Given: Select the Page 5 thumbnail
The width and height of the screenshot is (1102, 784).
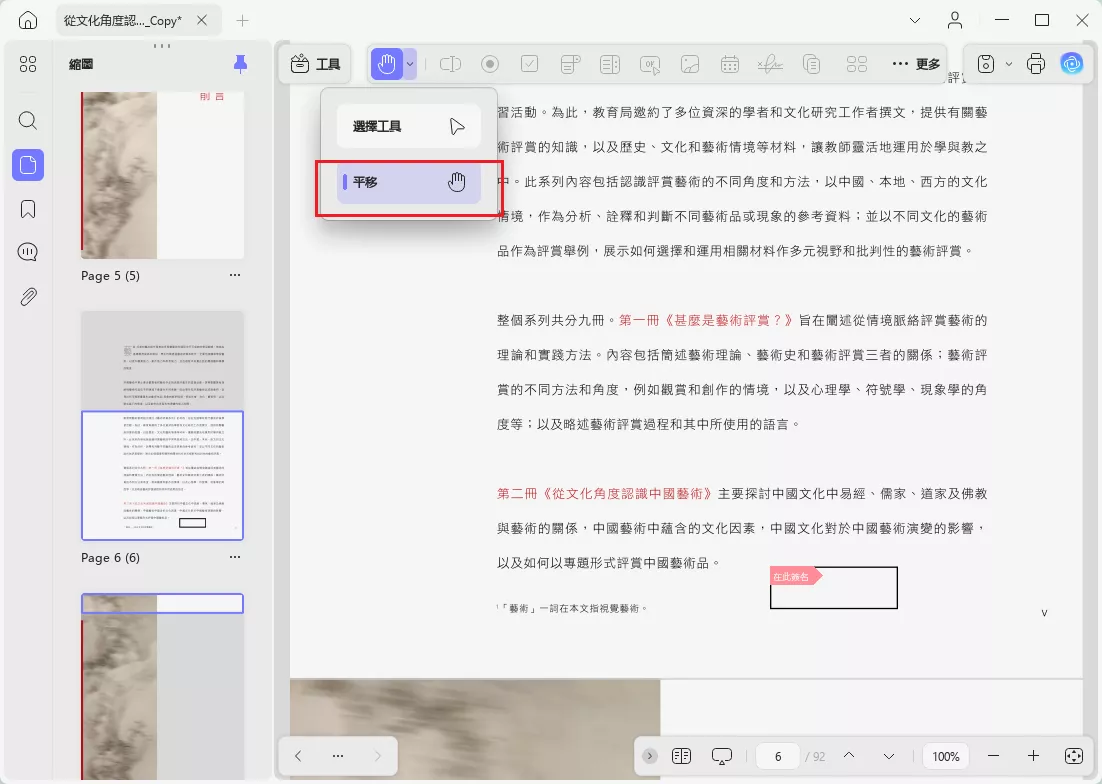Looking at the screenshot, I should pos(162,176).
